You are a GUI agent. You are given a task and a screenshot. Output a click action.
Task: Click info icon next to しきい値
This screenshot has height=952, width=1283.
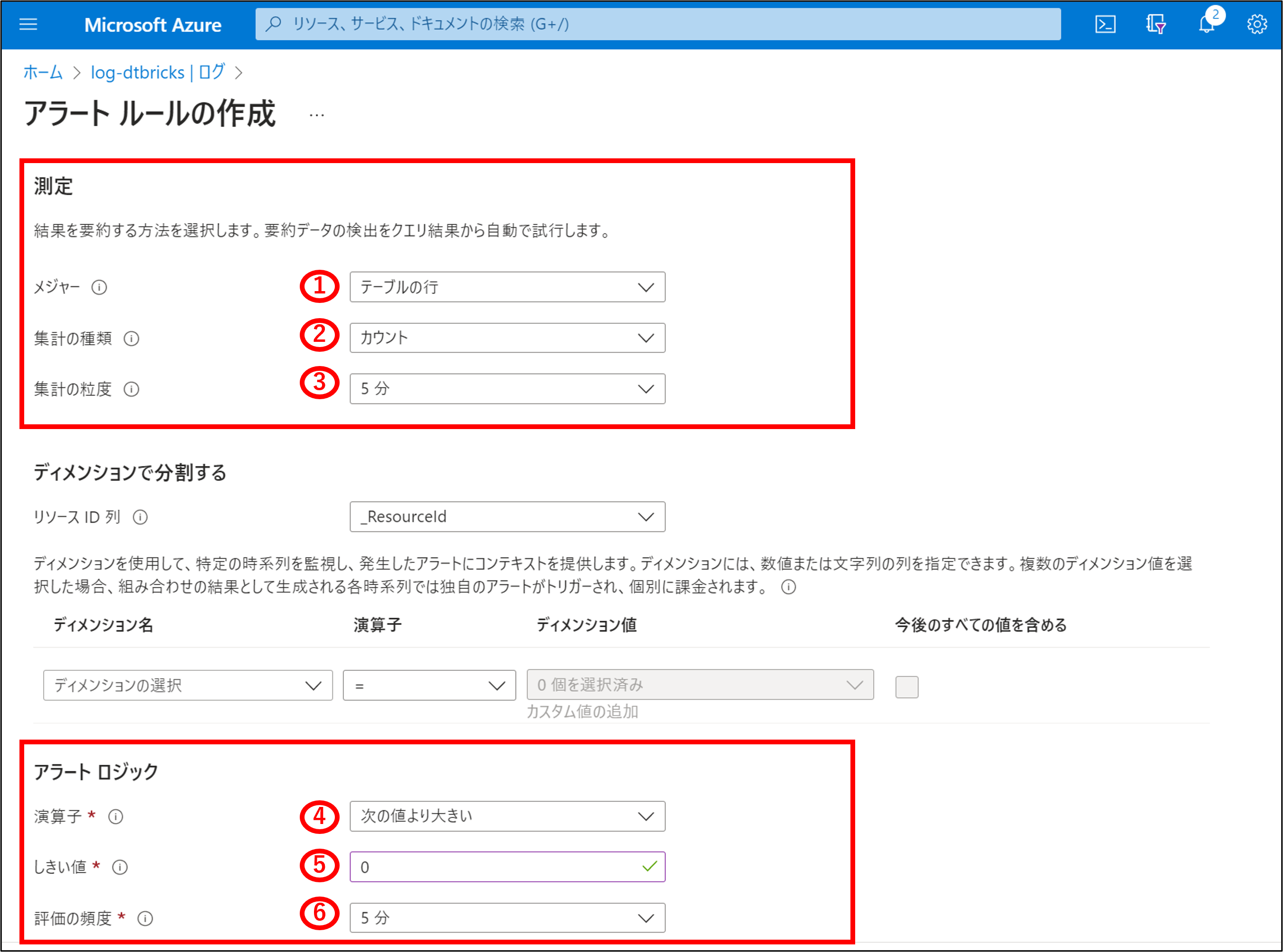pos(120,867)
